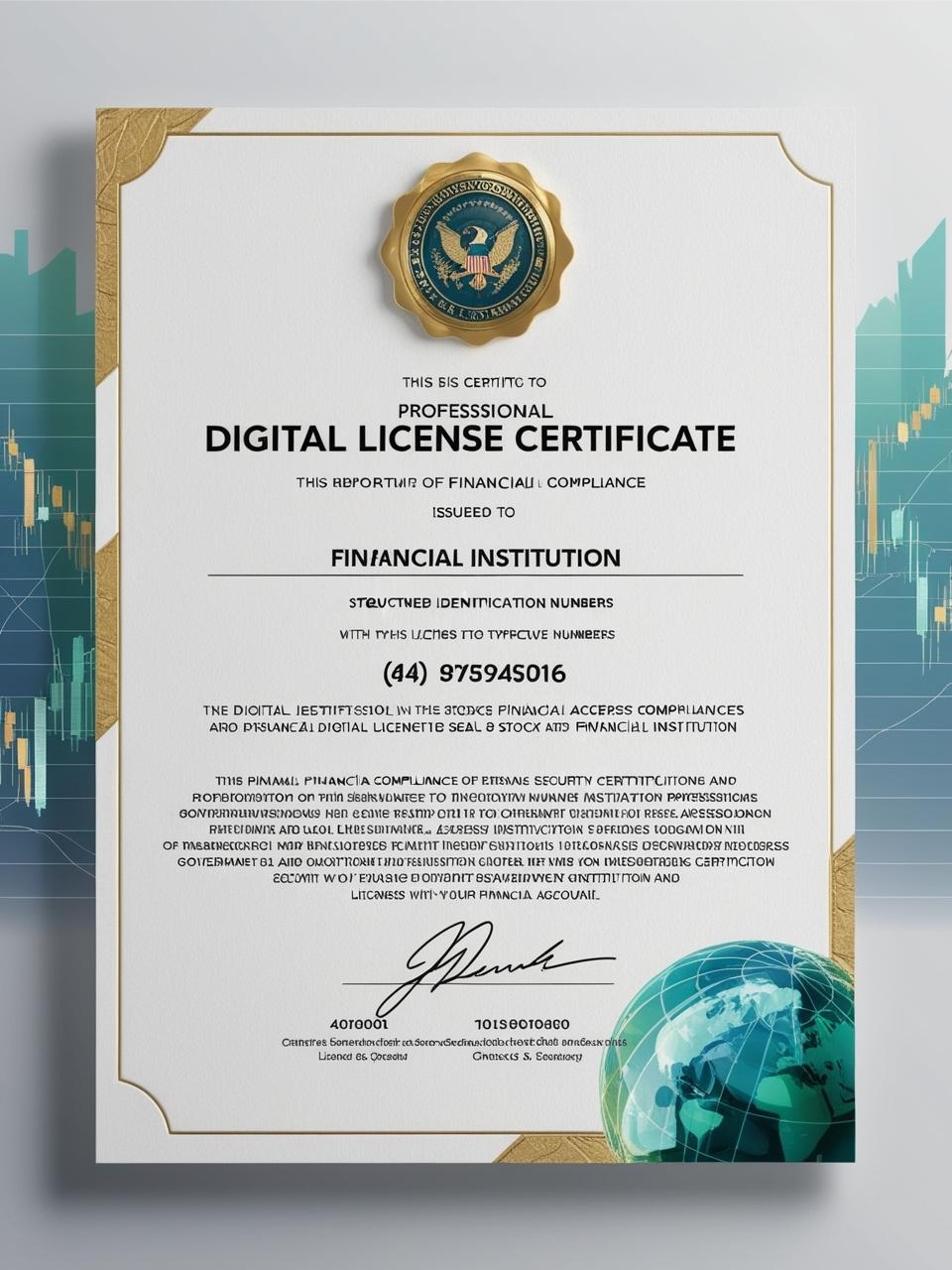The image size is (952, 1270).
Task: Select the license number starting with (44)
Action: pos(474,674)
